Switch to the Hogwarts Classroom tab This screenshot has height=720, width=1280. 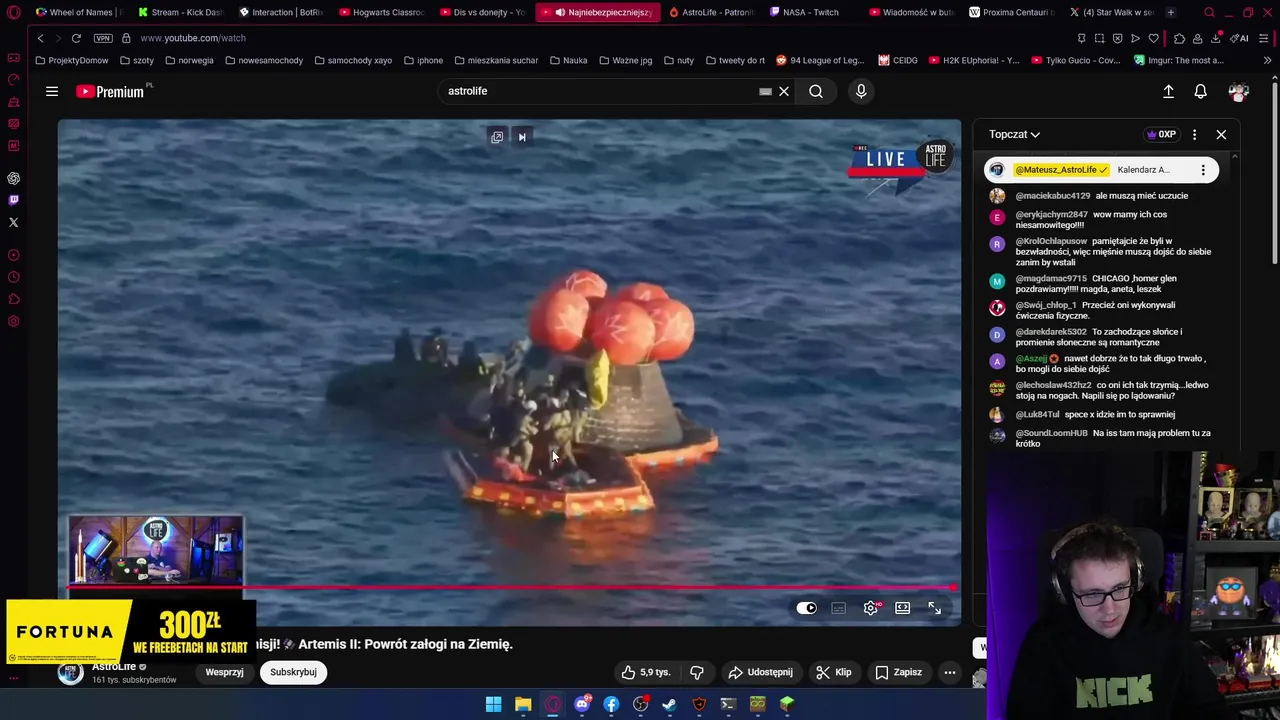click(x=381, y=12)
